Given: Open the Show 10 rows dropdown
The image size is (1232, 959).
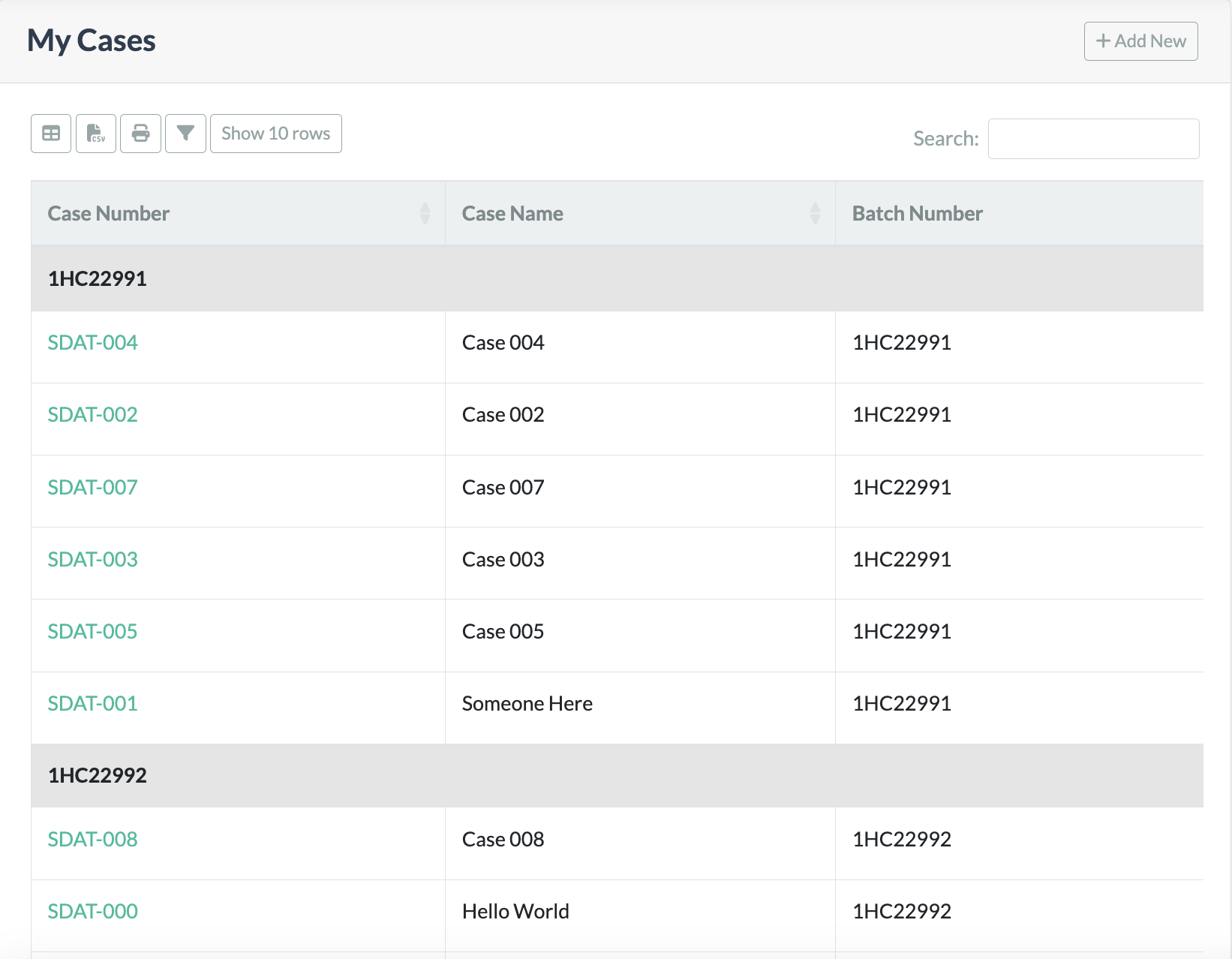Looking at the screenshot, I should [x=276, y=134].
